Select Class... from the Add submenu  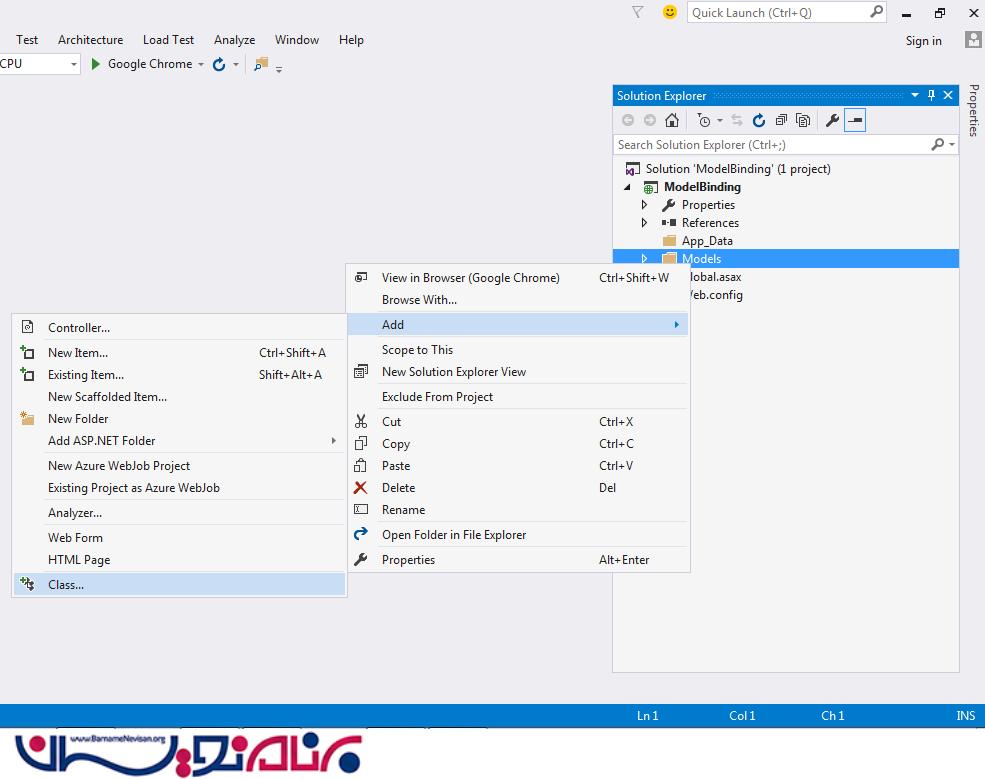pos(66,585)
